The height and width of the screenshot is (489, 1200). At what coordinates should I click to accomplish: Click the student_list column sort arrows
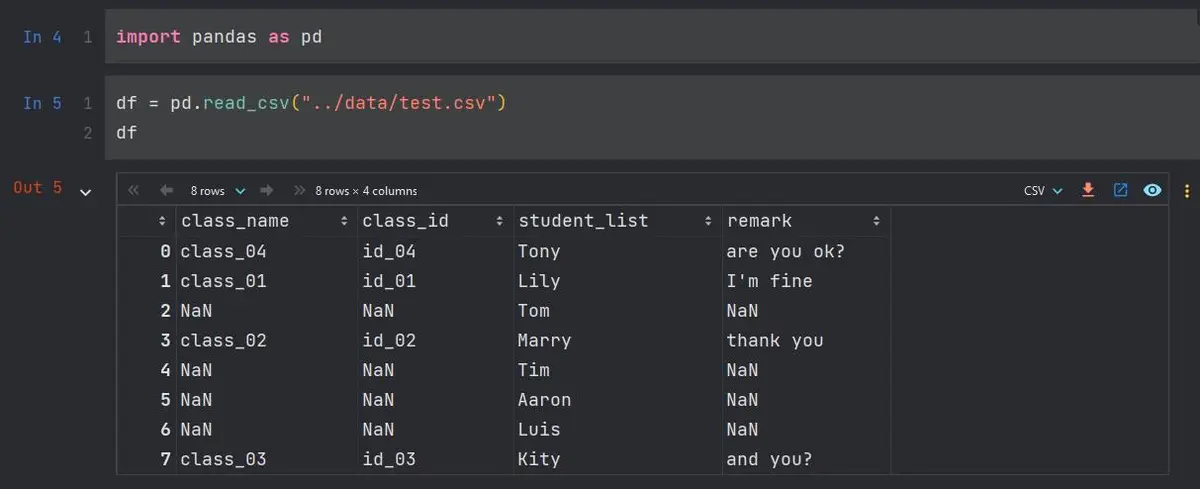pos(708,221)
